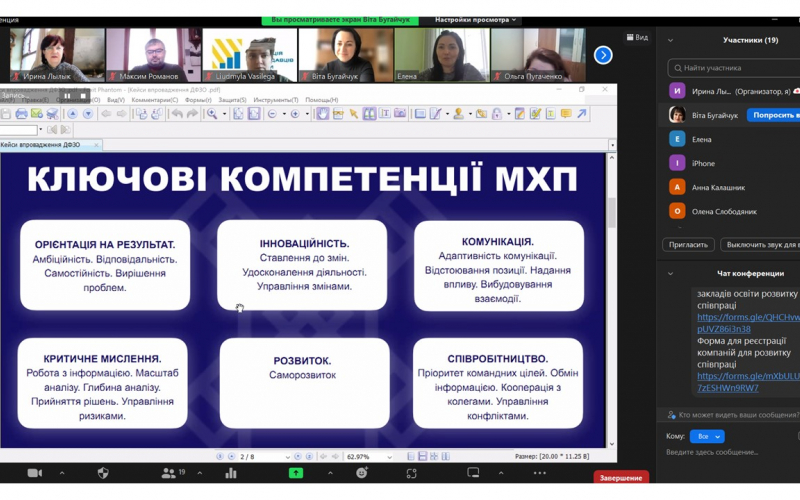
Task: Click the find participant search field
Action: pos(734,68)
